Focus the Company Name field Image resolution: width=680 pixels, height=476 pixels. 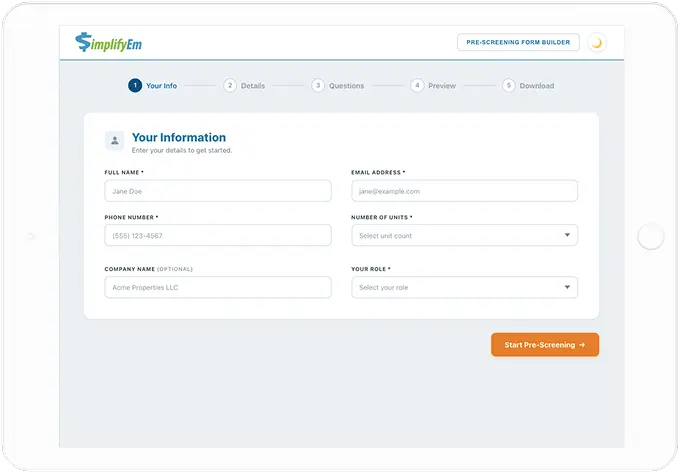point(218,287)
